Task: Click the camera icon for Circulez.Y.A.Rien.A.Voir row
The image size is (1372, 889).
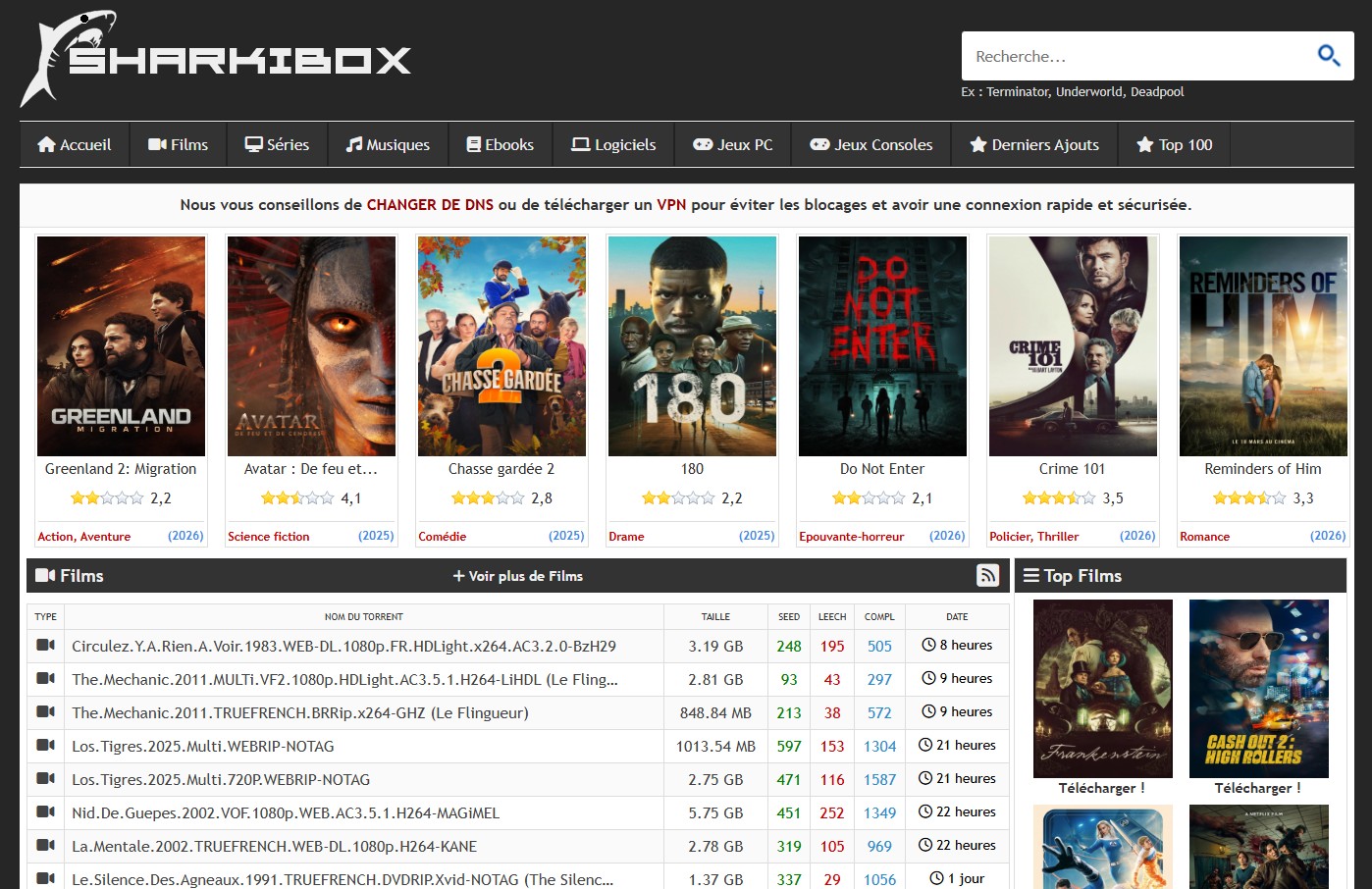Action: 45,646
